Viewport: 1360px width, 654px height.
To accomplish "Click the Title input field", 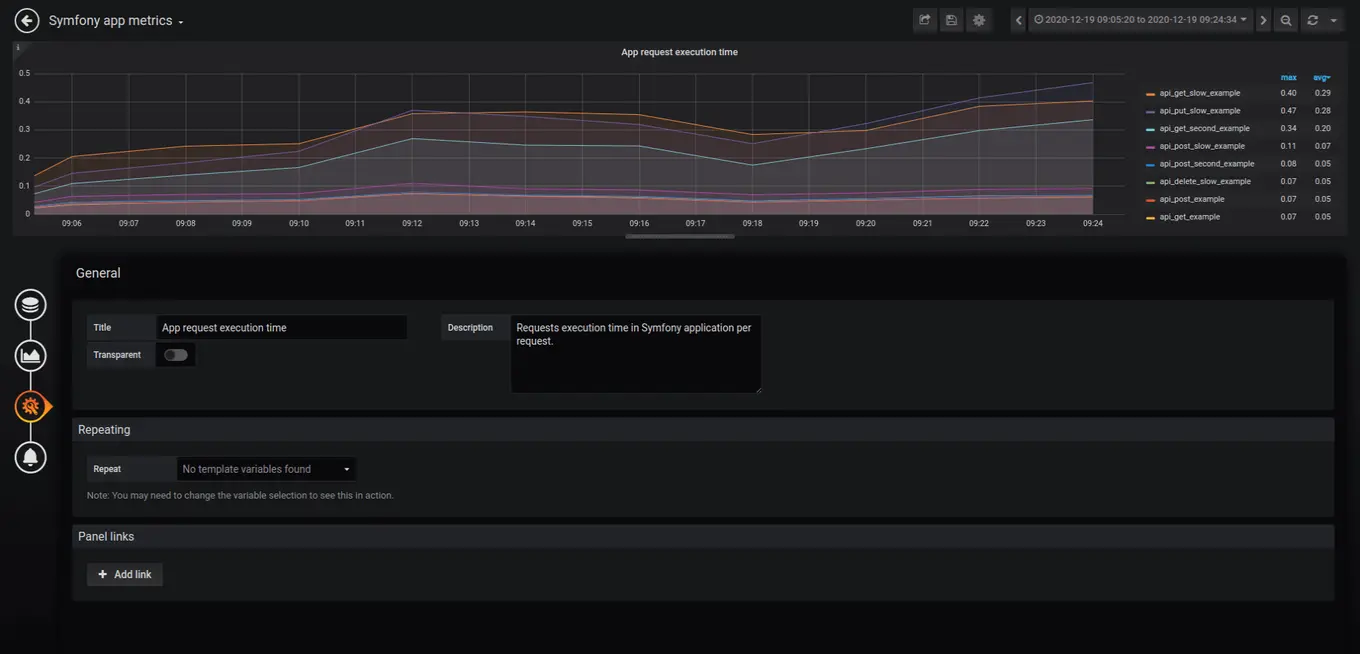I will pyautogui.click(x=282, y=327).
